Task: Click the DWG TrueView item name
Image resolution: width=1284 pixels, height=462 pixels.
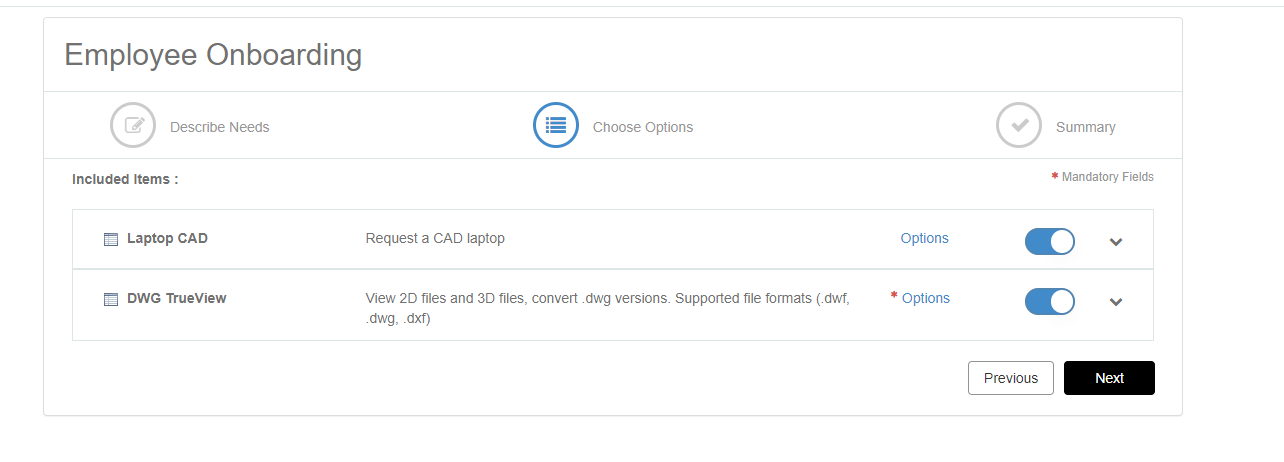Action: pyautogui.click(x=176, y=298)
